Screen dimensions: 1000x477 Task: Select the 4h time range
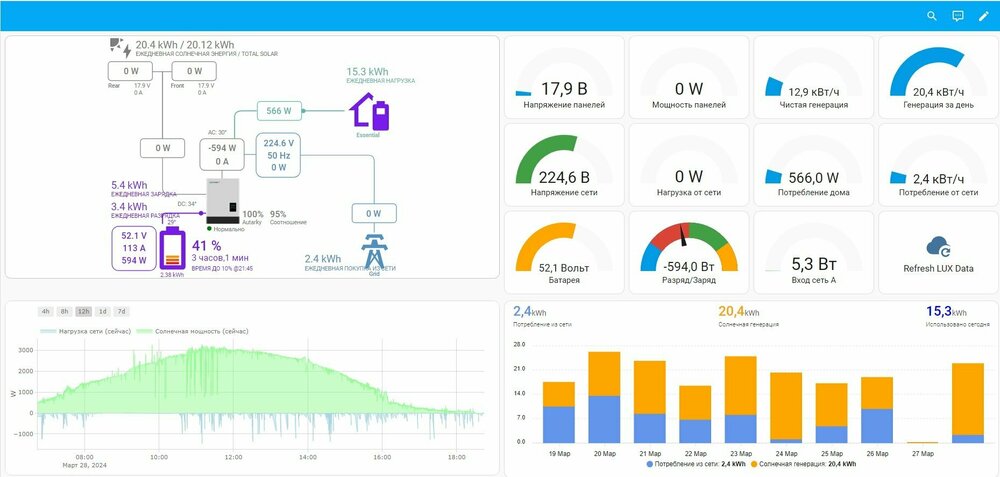[x=46, y=311]
